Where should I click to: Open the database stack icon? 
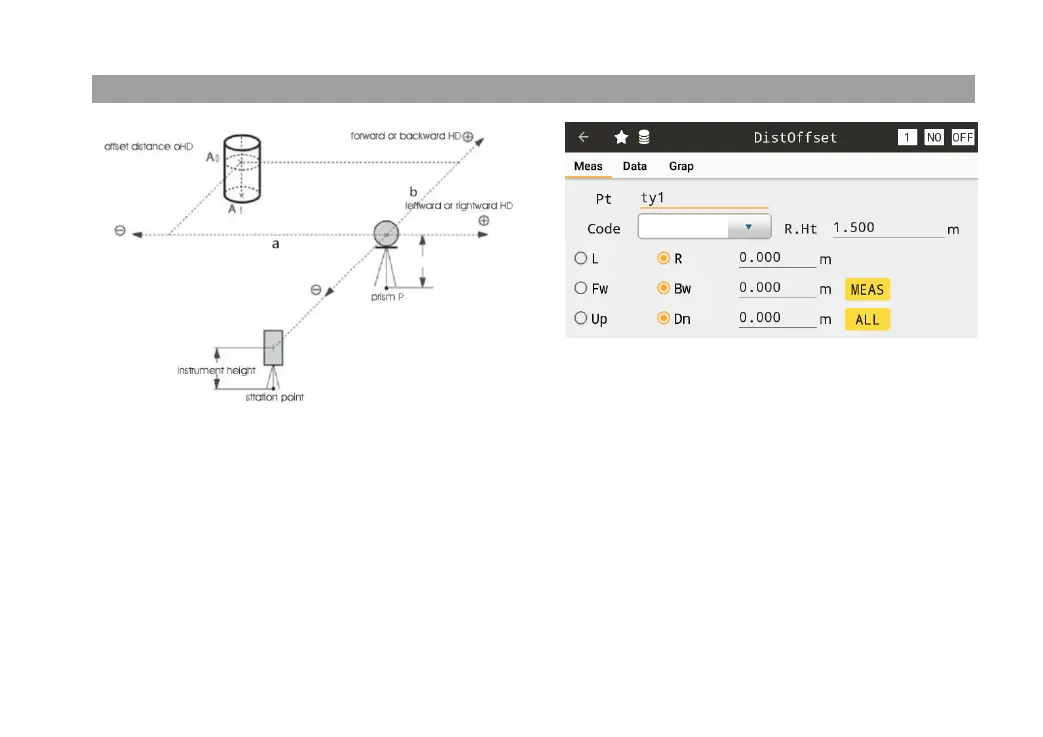click(644, 137)
